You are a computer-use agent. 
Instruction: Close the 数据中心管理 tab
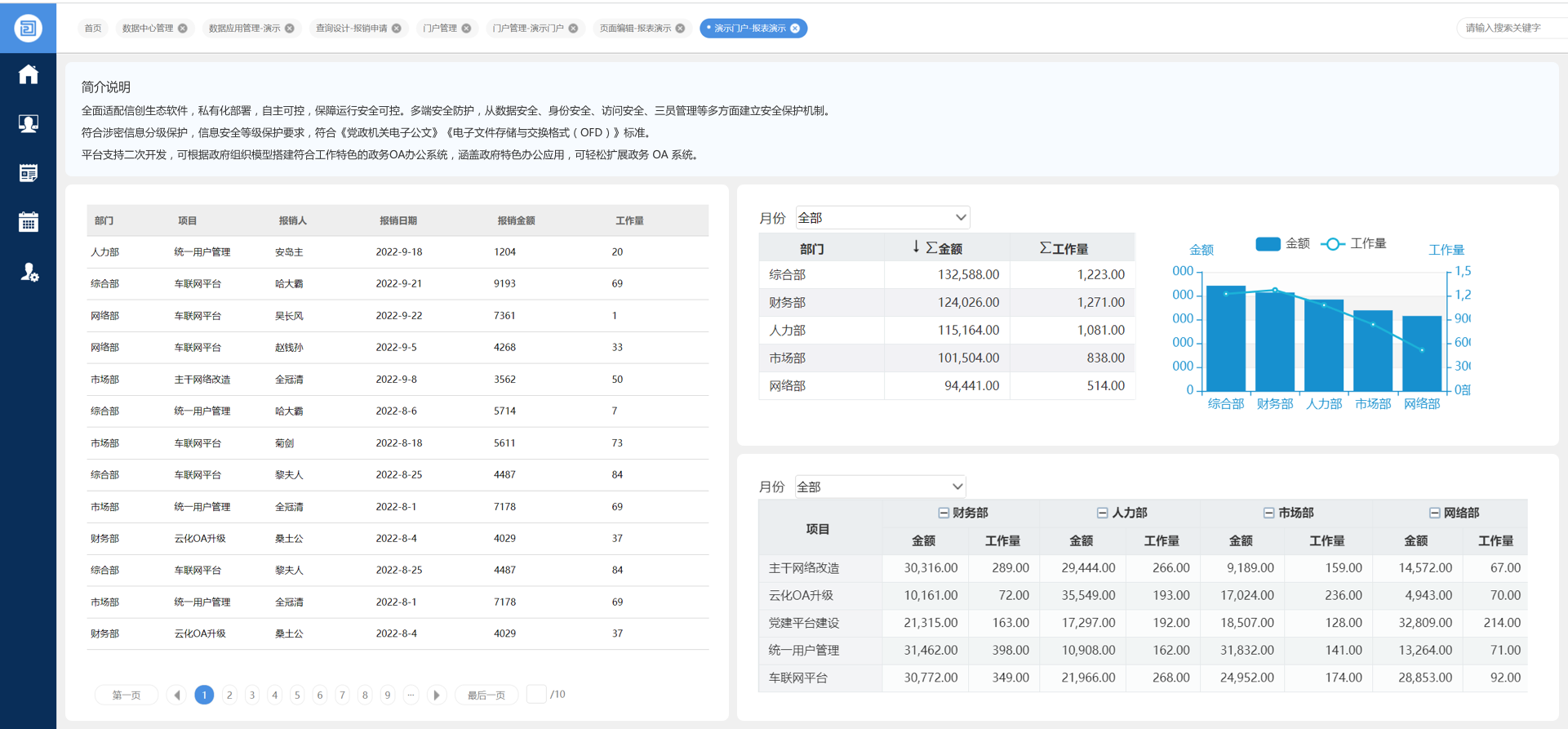(x=183, y=29)
